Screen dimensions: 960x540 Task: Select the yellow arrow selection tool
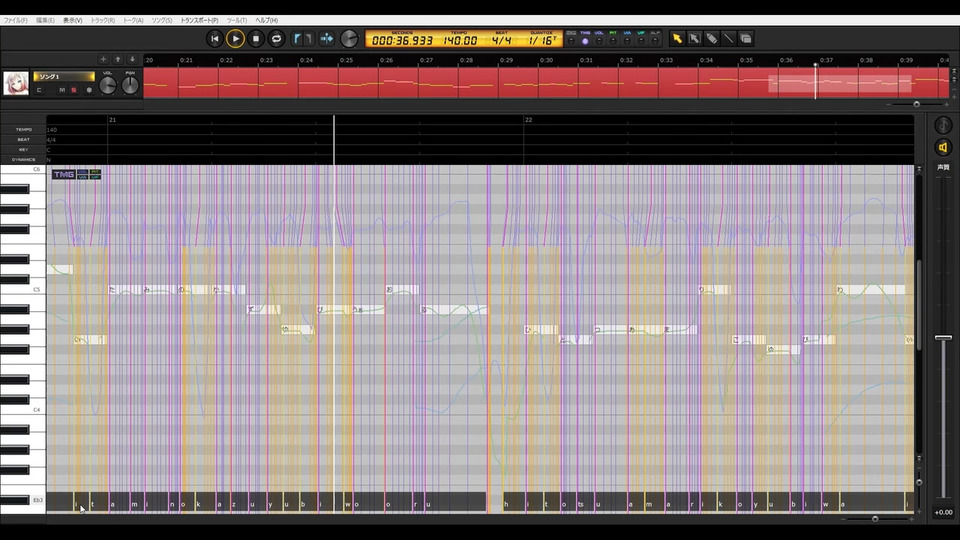[677, 39]
